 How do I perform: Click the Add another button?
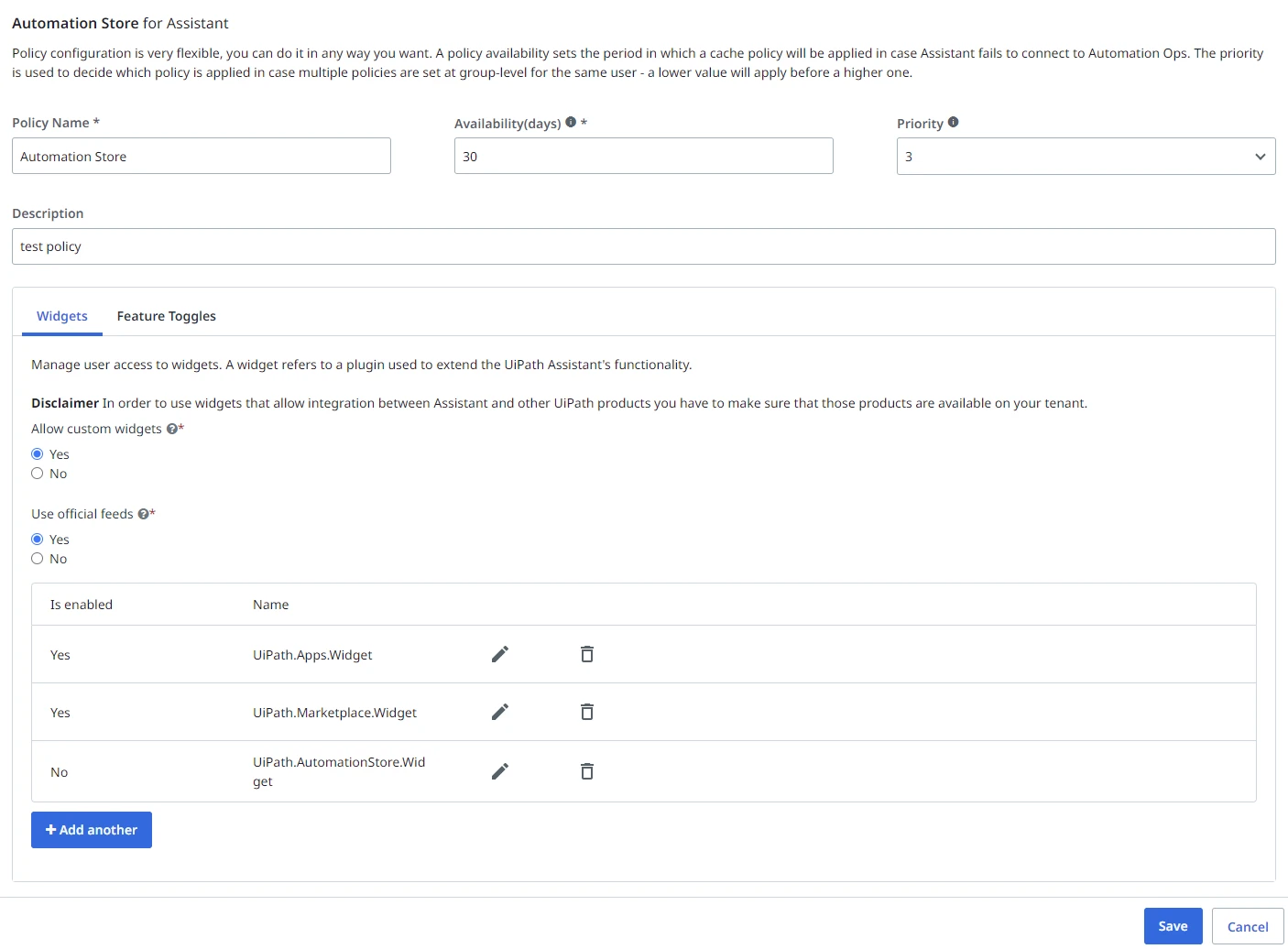[92, 830]
